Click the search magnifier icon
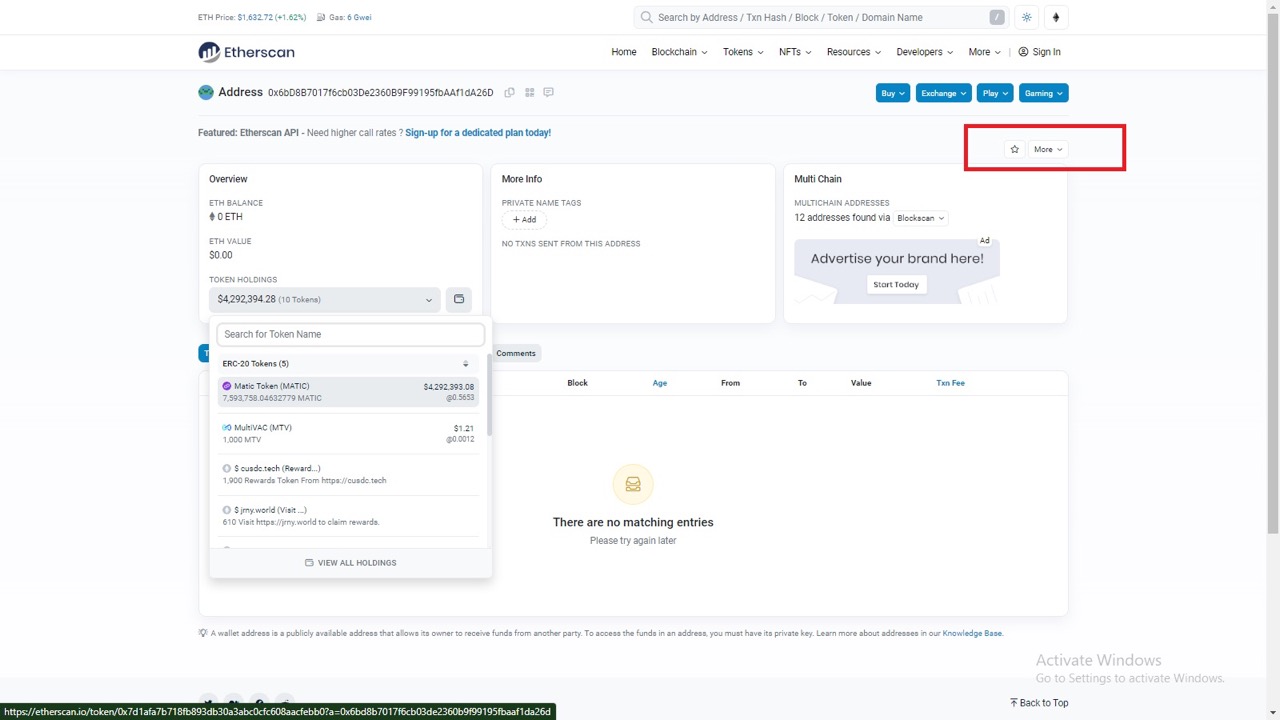This screenshot has width=1280, height=720. 647,17
